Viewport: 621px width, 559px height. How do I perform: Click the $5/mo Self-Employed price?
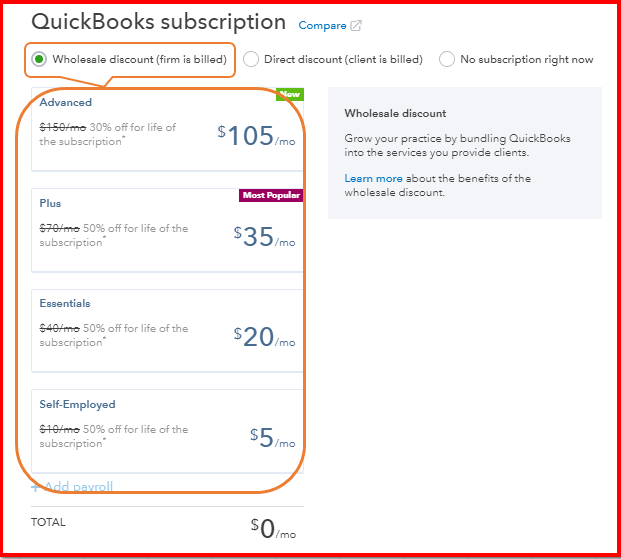[272, 438]
